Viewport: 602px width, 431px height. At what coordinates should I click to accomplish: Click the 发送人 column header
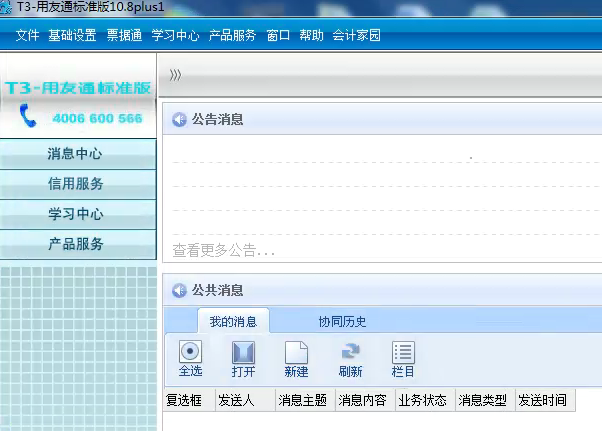point(246,400)
